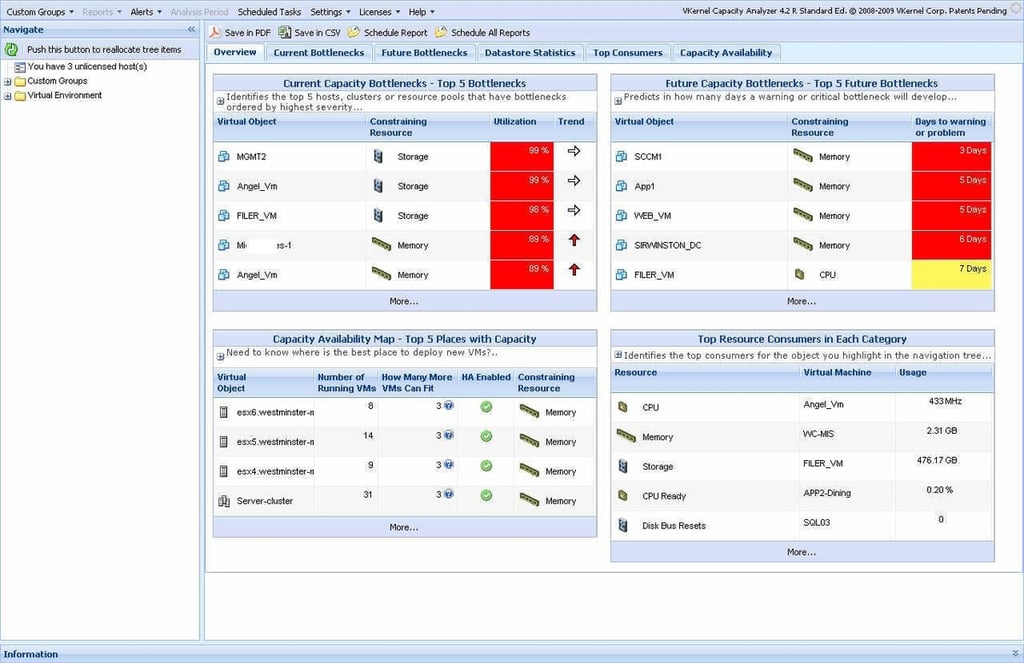Click the yellow 7 Days cell for FILER_VM
1024x663 pixels.
click(952, 274)
